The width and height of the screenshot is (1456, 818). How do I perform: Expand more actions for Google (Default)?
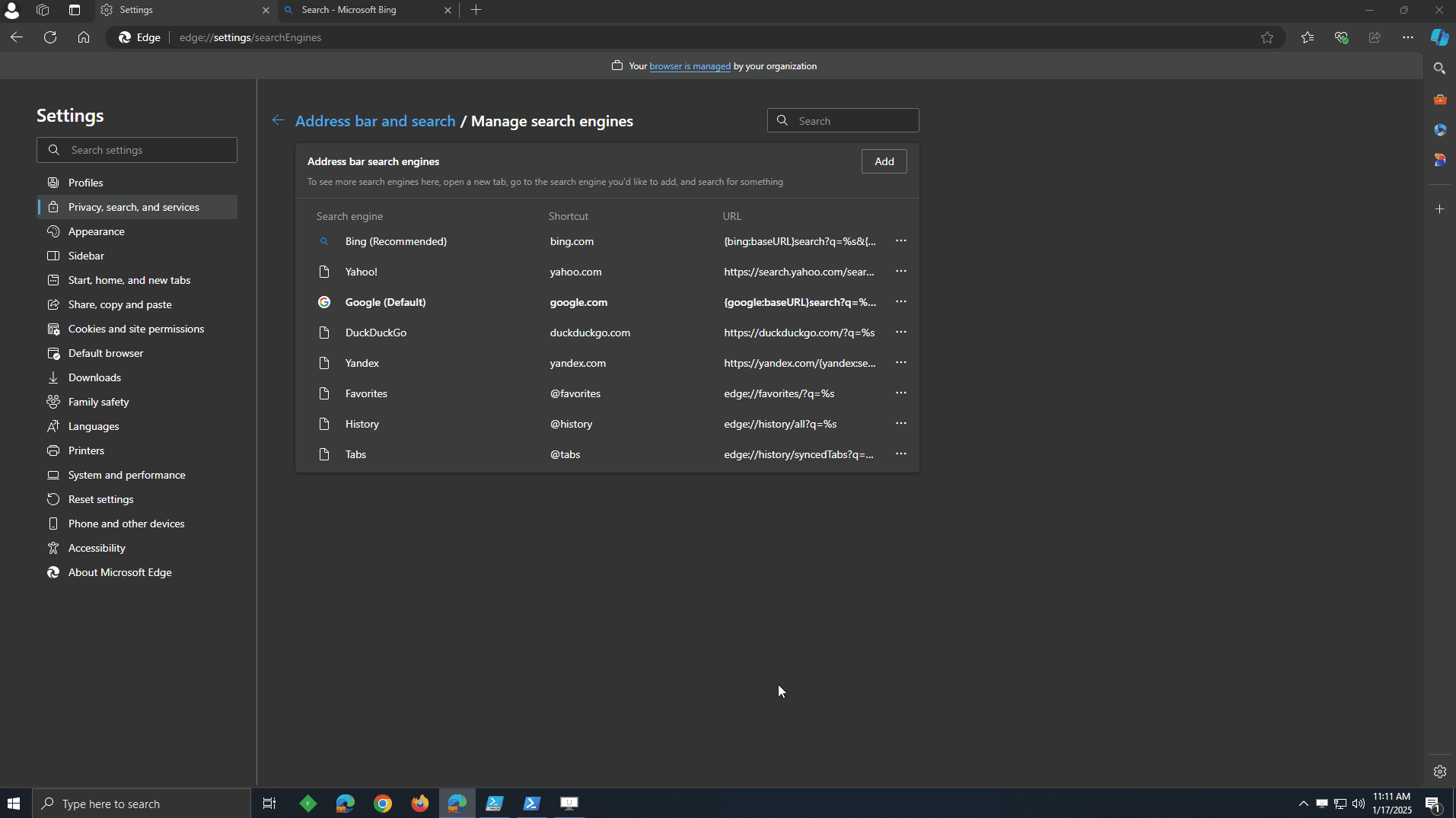tap(900, 302)
